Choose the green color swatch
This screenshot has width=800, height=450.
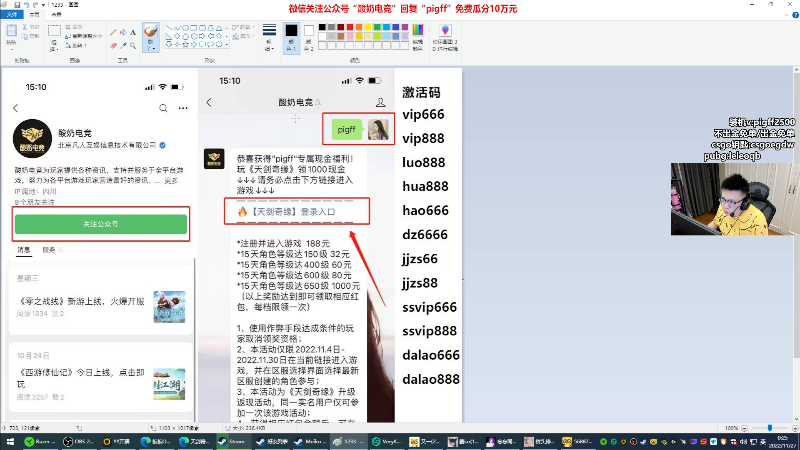(378, 27)
